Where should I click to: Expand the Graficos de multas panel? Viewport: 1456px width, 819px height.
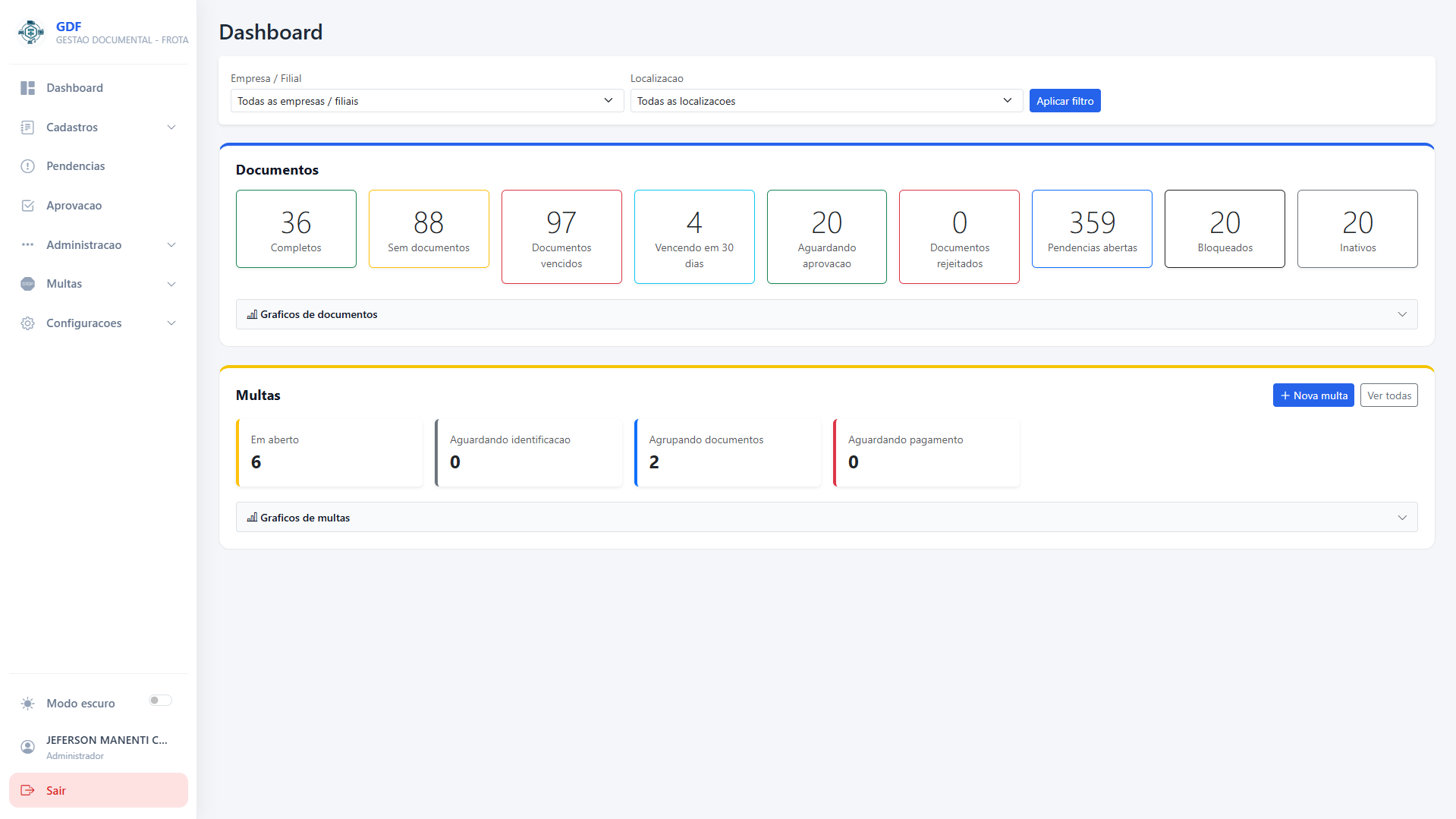(826, 518)
